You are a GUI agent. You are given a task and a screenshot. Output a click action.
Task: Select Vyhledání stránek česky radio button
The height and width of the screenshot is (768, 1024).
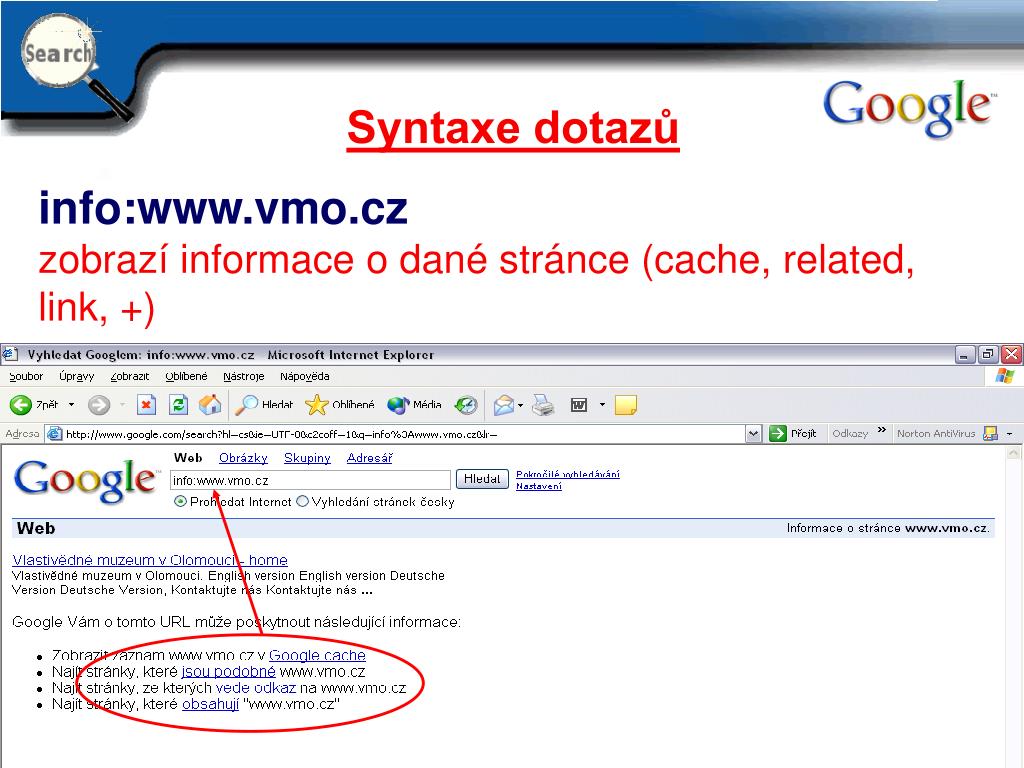point(302,502)
